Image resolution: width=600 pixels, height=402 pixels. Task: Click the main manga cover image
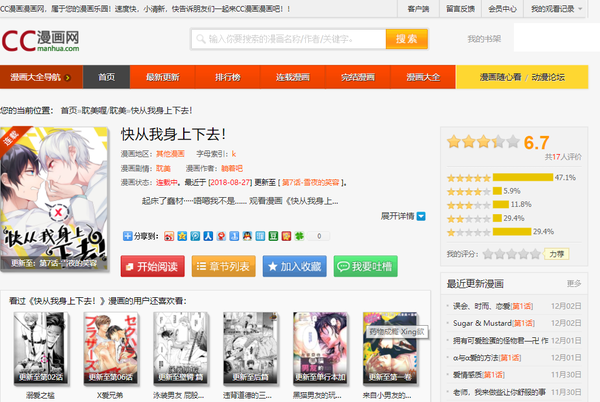(54, 199)
